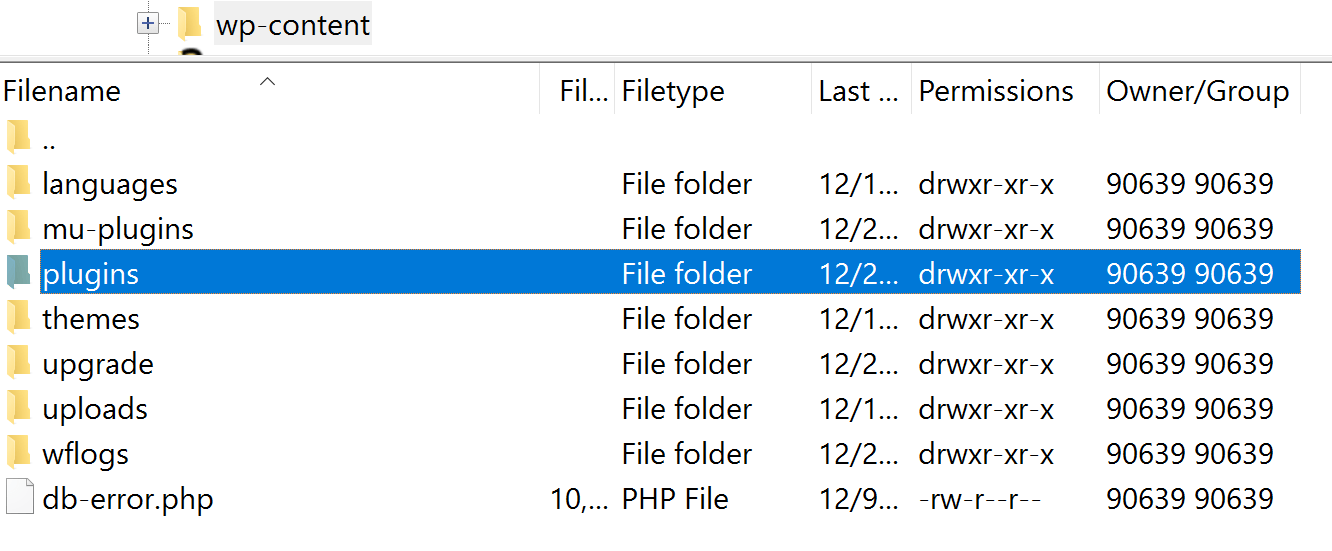Viewport: 1332px width, 551px height.
Task: Click the plugins folder icon
Action: click(19, 273)
